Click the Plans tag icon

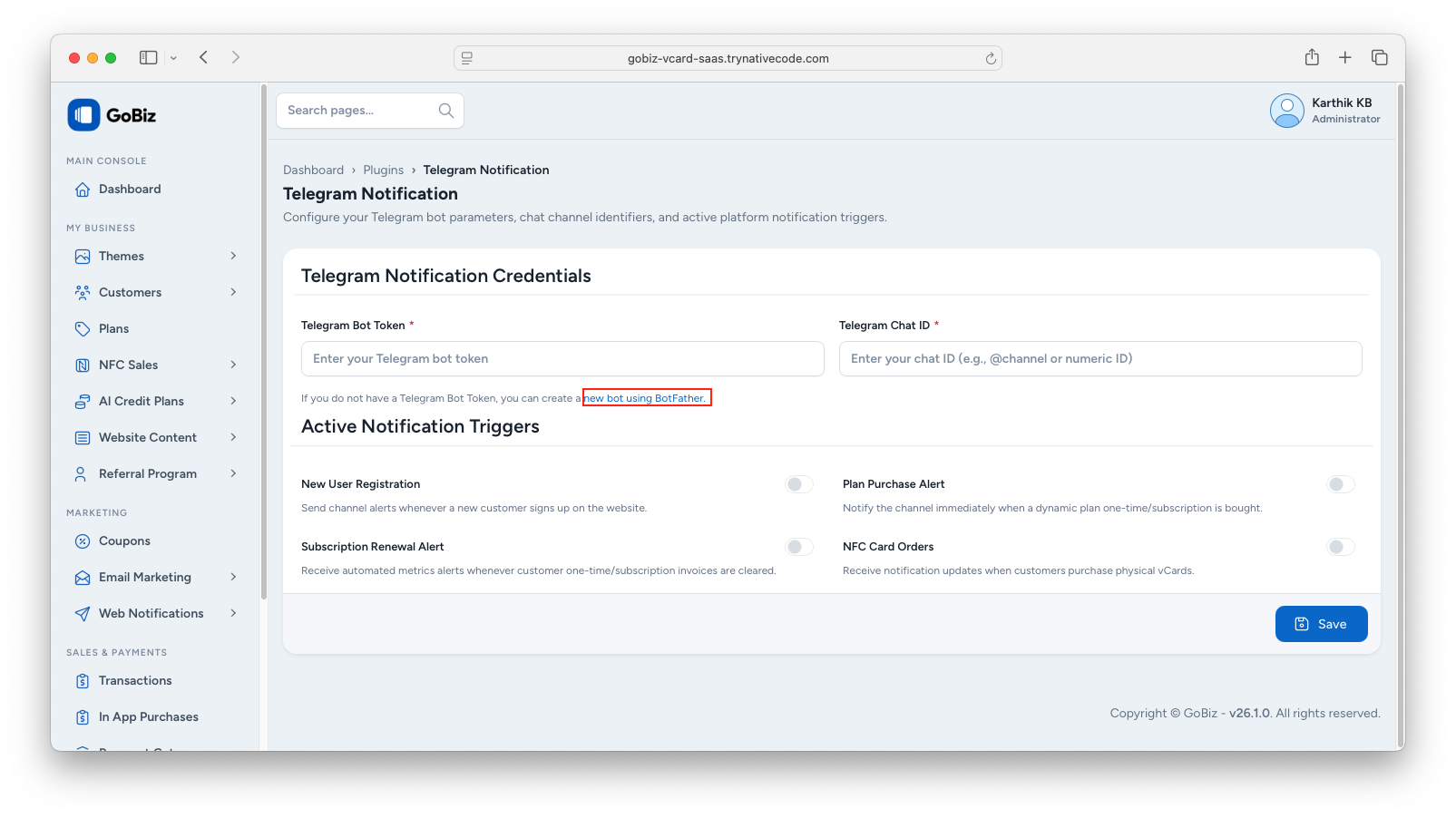pyautogui.click(x=83, y=329)
